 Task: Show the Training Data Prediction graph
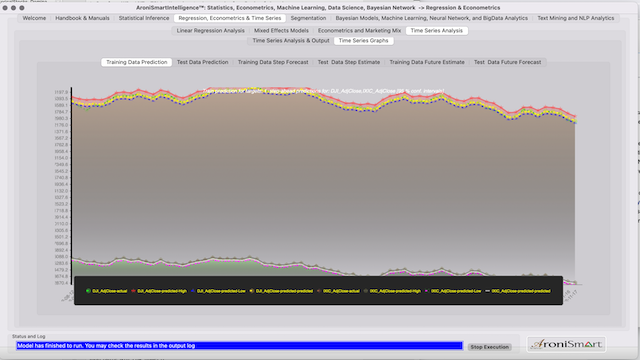(x=137, y=62)
